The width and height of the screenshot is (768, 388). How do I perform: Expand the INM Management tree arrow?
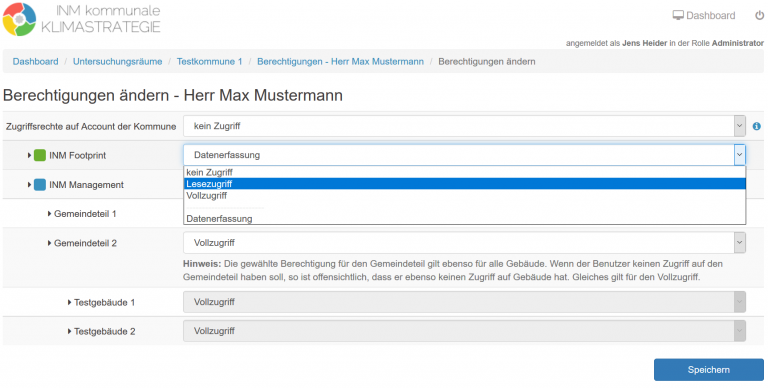coord(29,185)
